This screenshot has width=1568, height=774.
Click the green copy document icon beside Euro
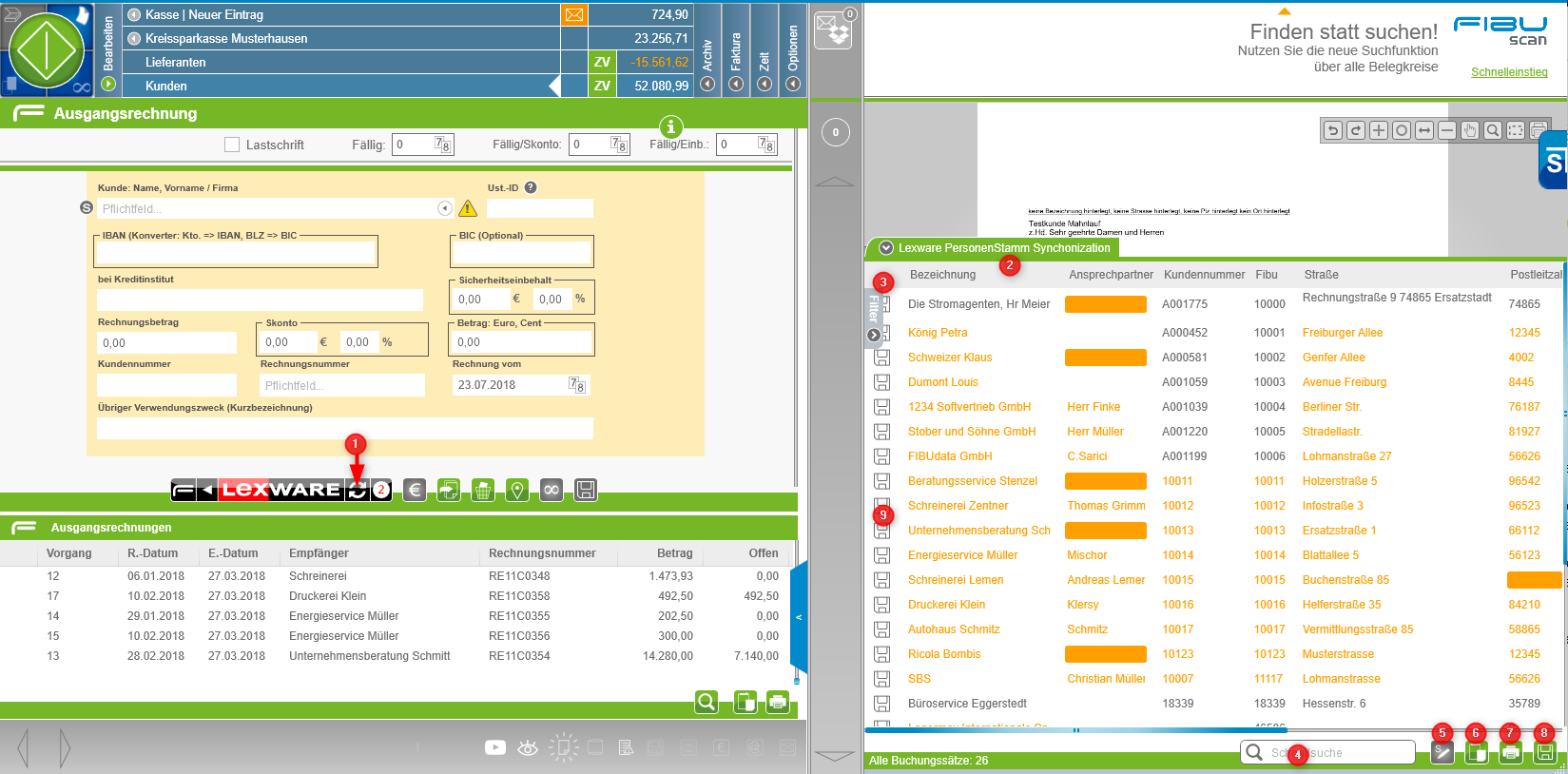pyautogui.click(x=449, y=490)
